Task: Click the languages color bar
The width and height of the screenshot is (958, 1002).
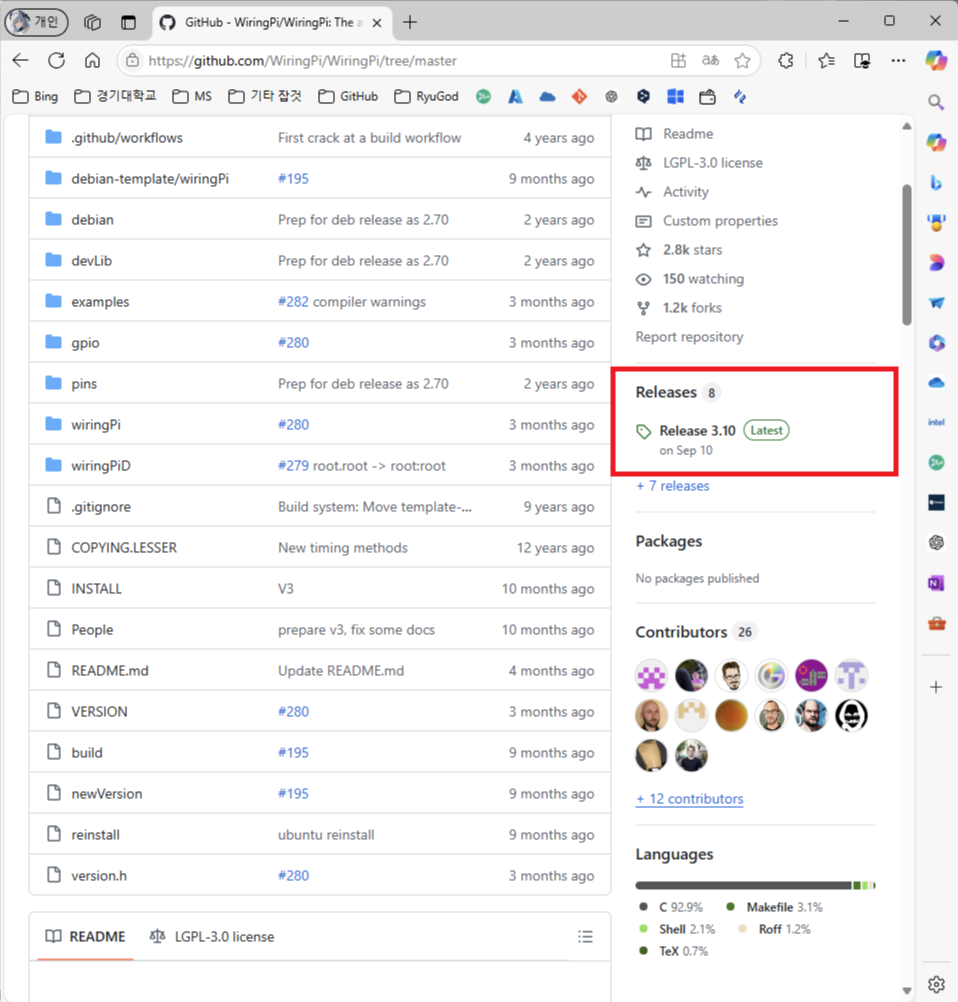Action: [x=755, y=885]
